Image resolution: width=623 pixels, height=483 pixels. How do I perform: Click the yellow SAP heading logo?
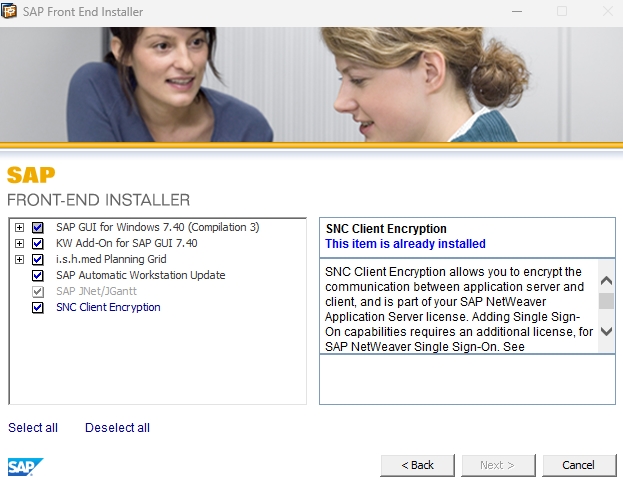pyautogui.click(x=31, y=175)
